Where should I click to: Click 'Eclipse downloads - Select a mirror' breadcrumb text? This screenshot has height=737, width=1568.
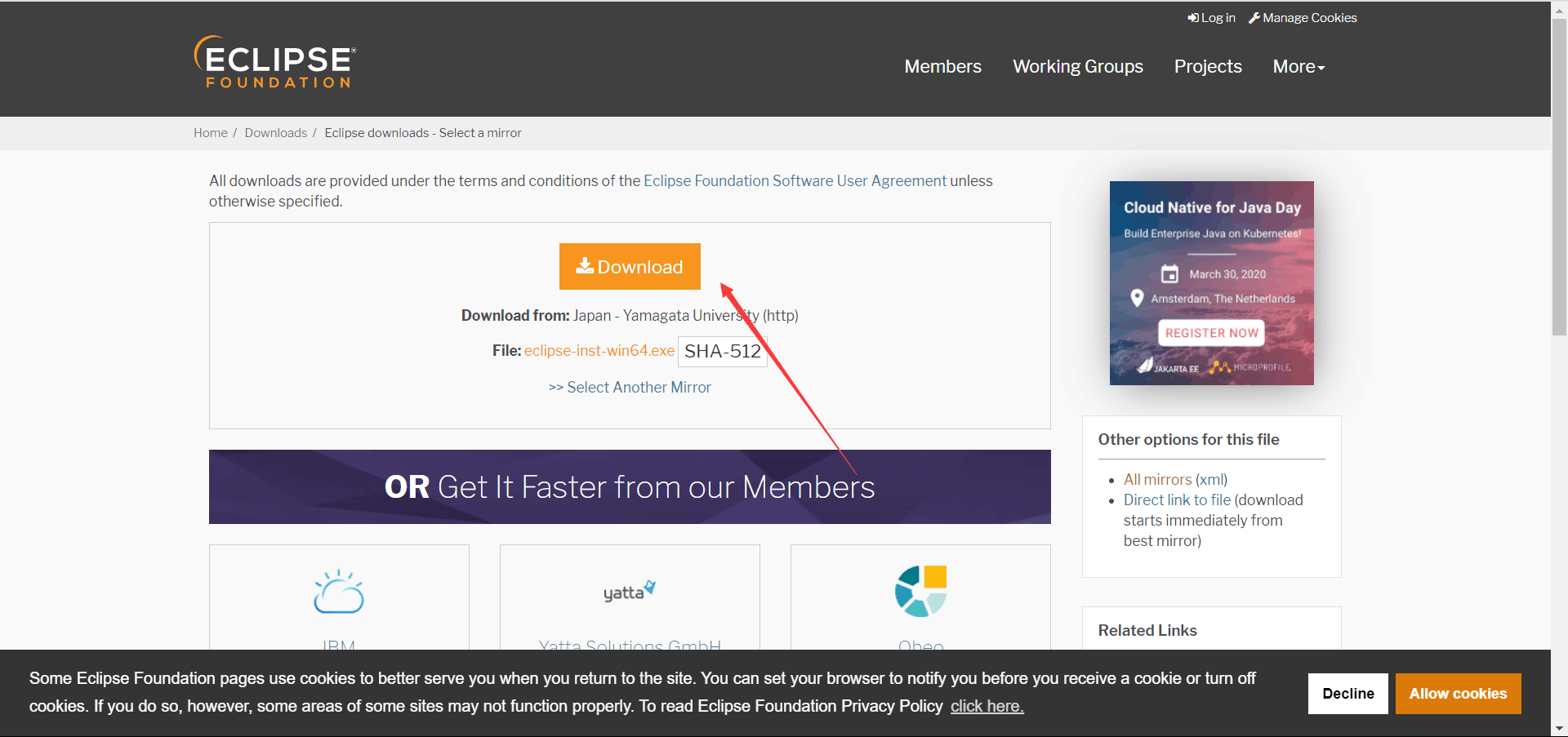pos(423,133)
